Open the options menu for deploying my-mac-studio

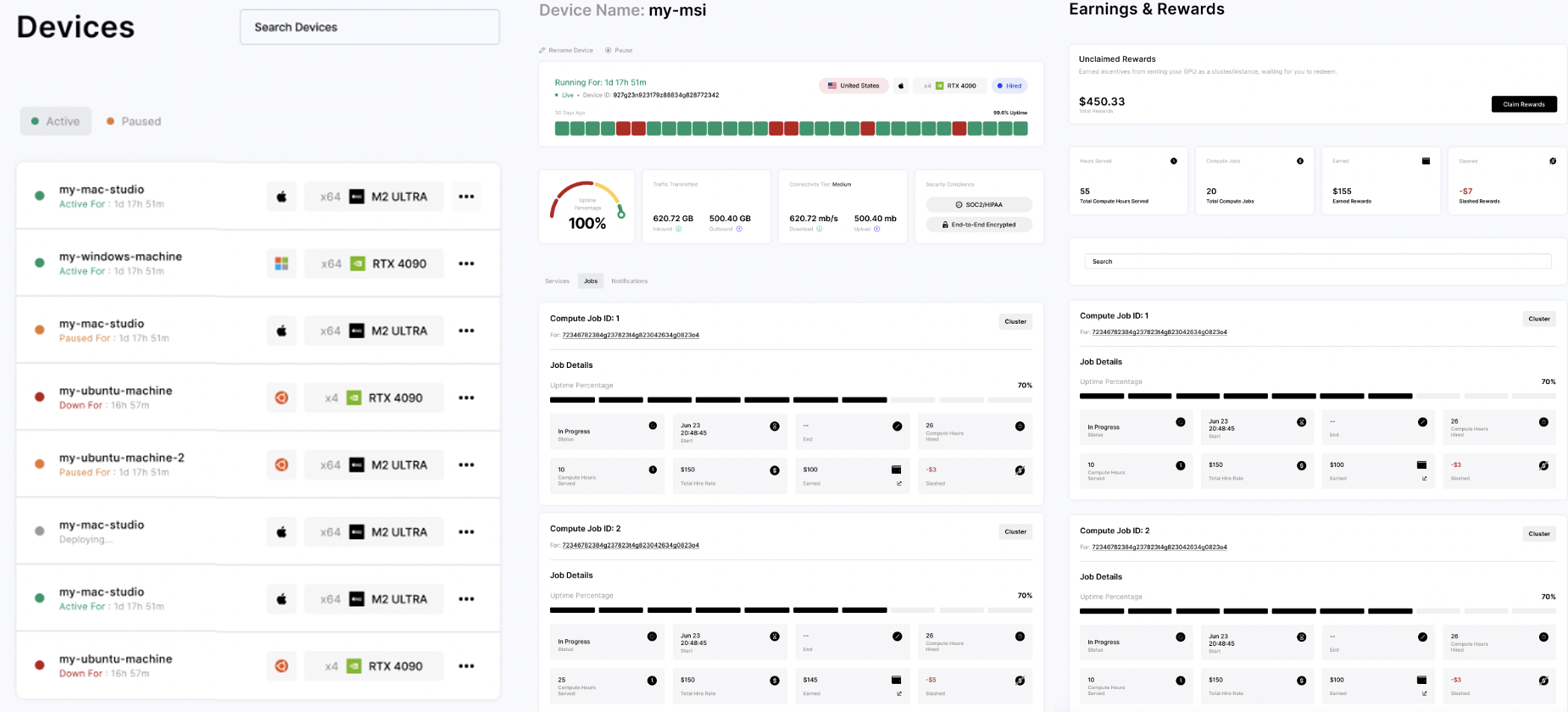coord(466,532)
